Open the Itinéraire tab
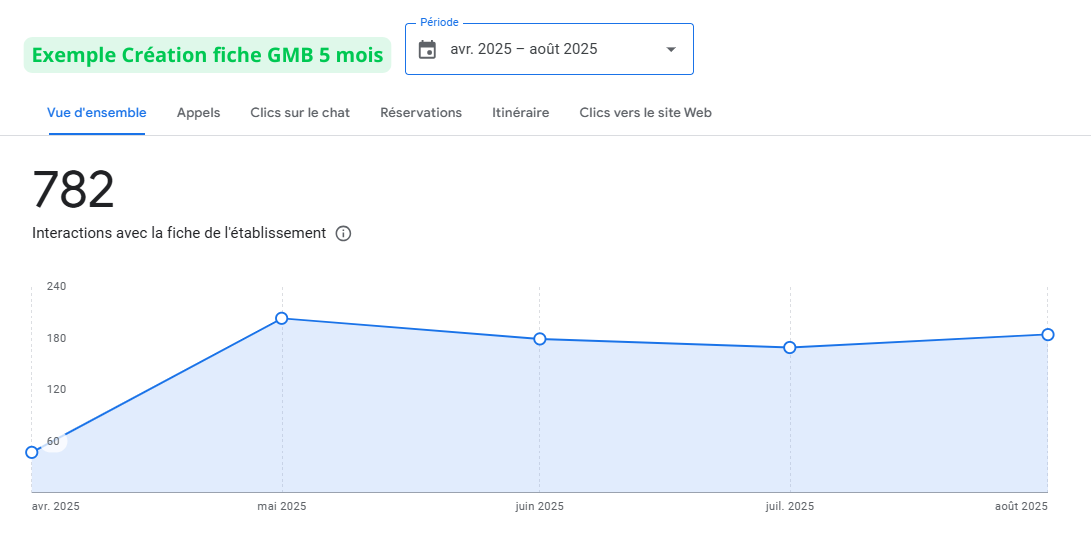 (520, 113)
